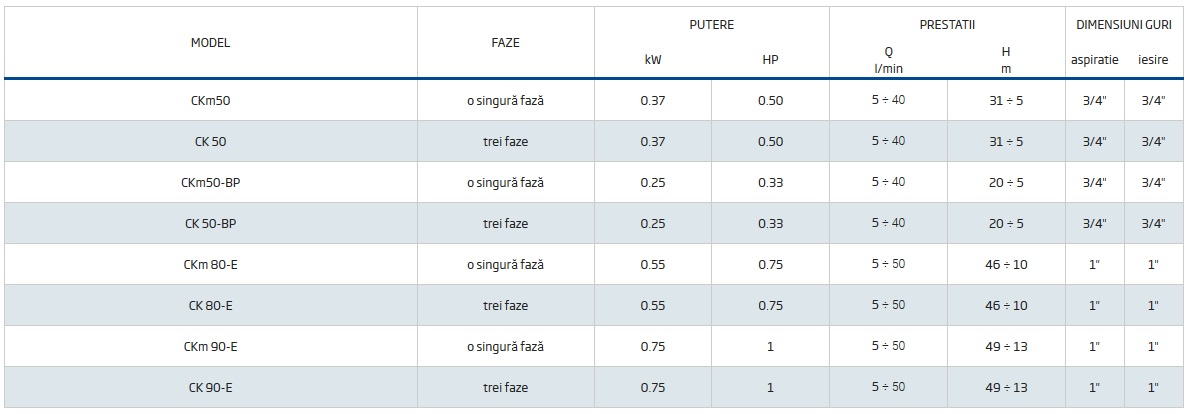
Task: Click the H m subheader
Action: [x=1006, y=60]
